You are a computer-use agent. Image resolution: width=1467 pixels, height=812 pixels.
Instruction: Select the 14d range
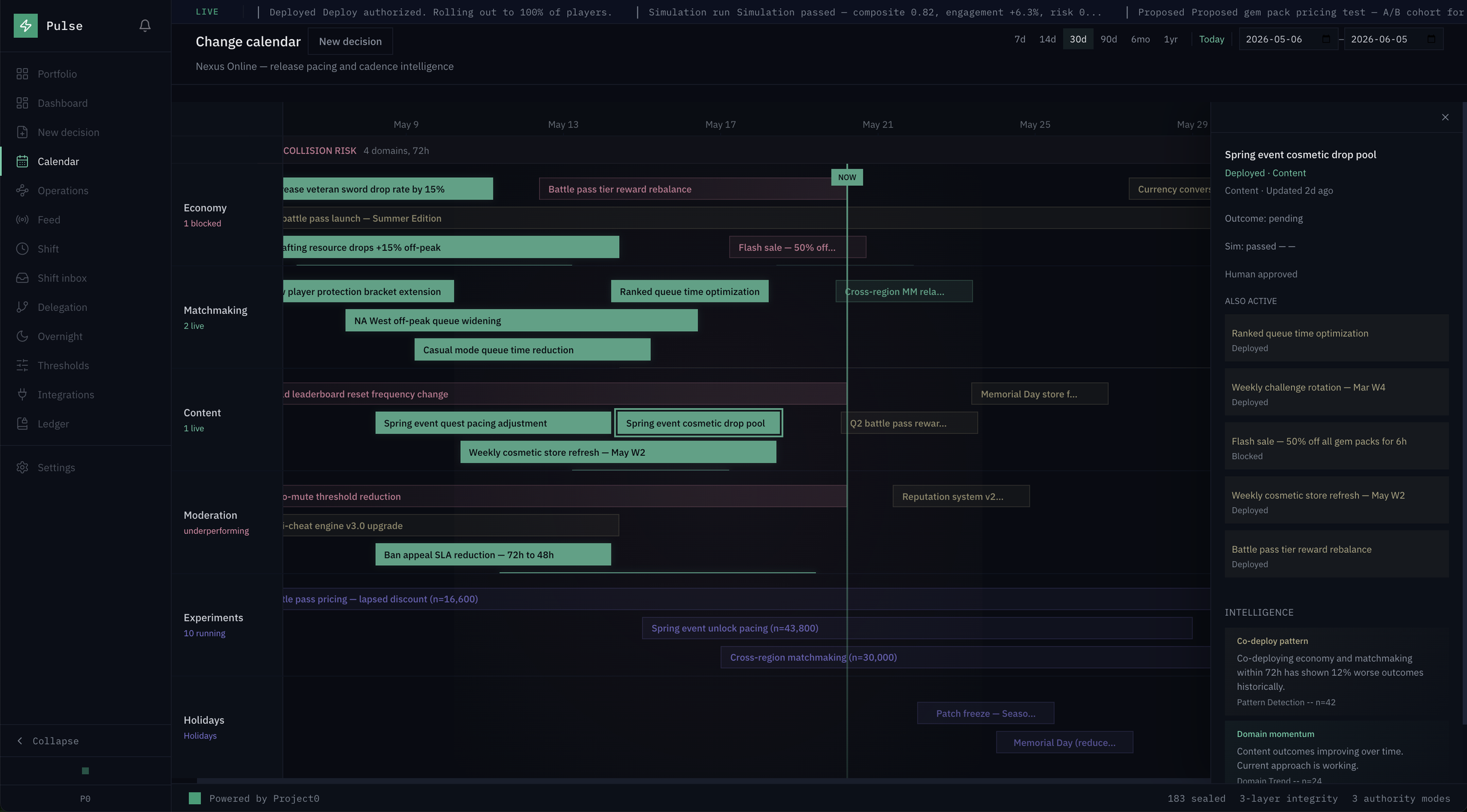coord(1047,39)
